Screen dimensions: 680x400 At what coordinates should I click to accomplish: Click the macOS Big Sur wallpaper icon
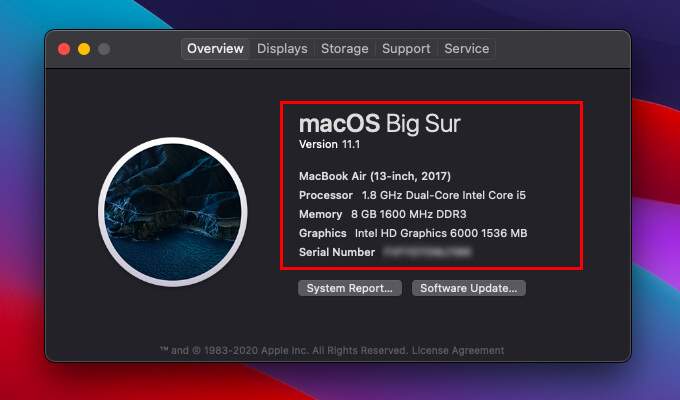[173, 212]
